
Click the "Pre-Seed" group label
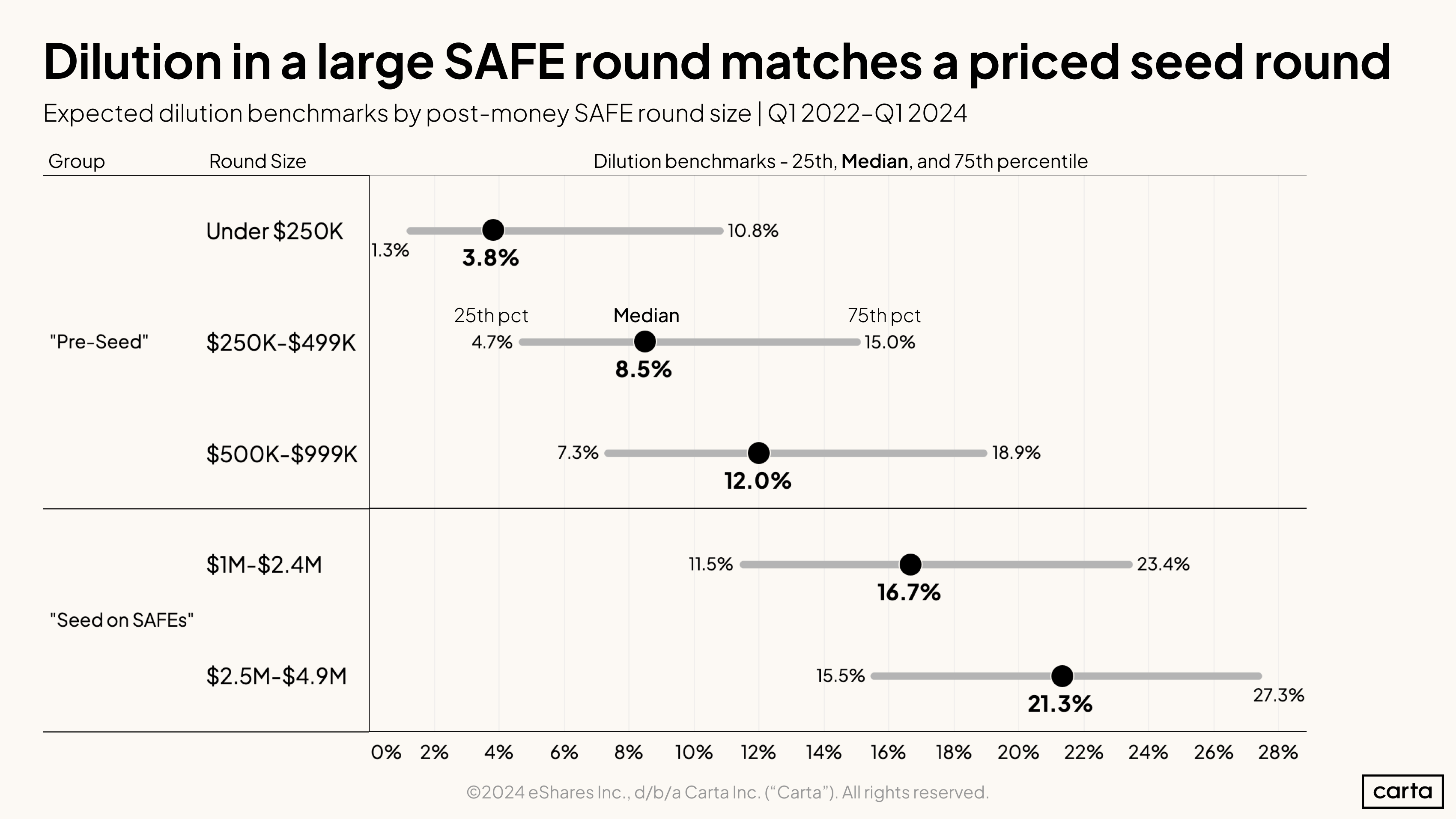pyautogui.click(x=99, y=342)
